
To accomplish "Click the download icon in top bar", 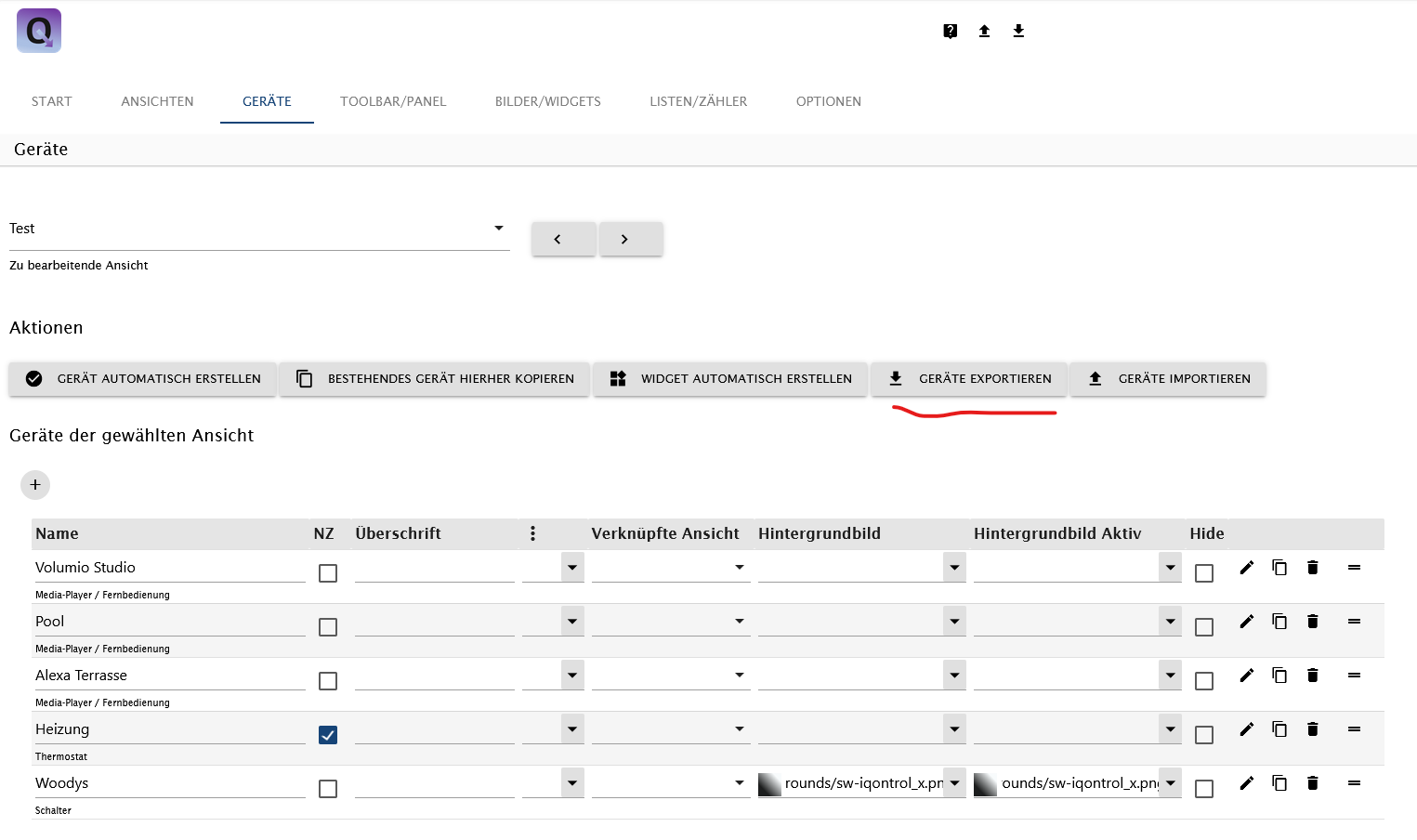I will 1018,32.
